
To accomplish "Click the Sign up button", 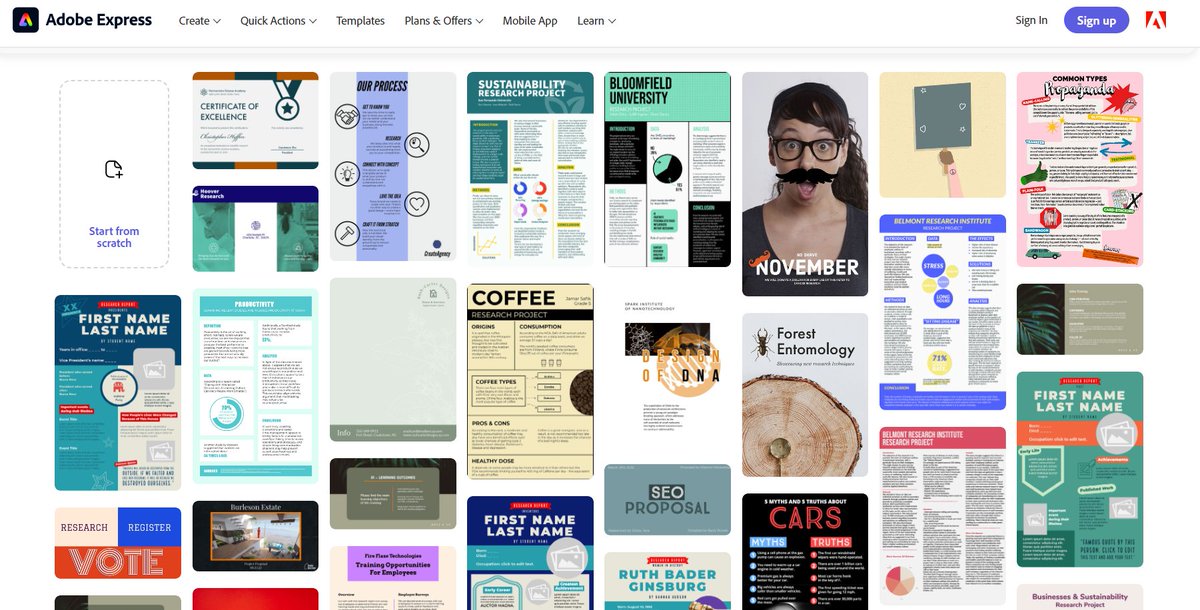I will click(1096, 19).
